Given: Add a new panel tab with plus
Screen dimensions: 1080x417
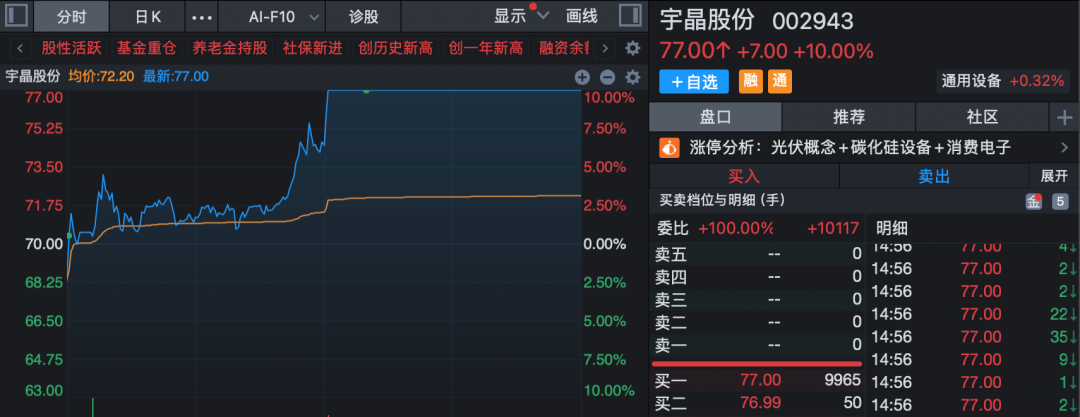Looking at the screenshot, I should point(1063,117).
